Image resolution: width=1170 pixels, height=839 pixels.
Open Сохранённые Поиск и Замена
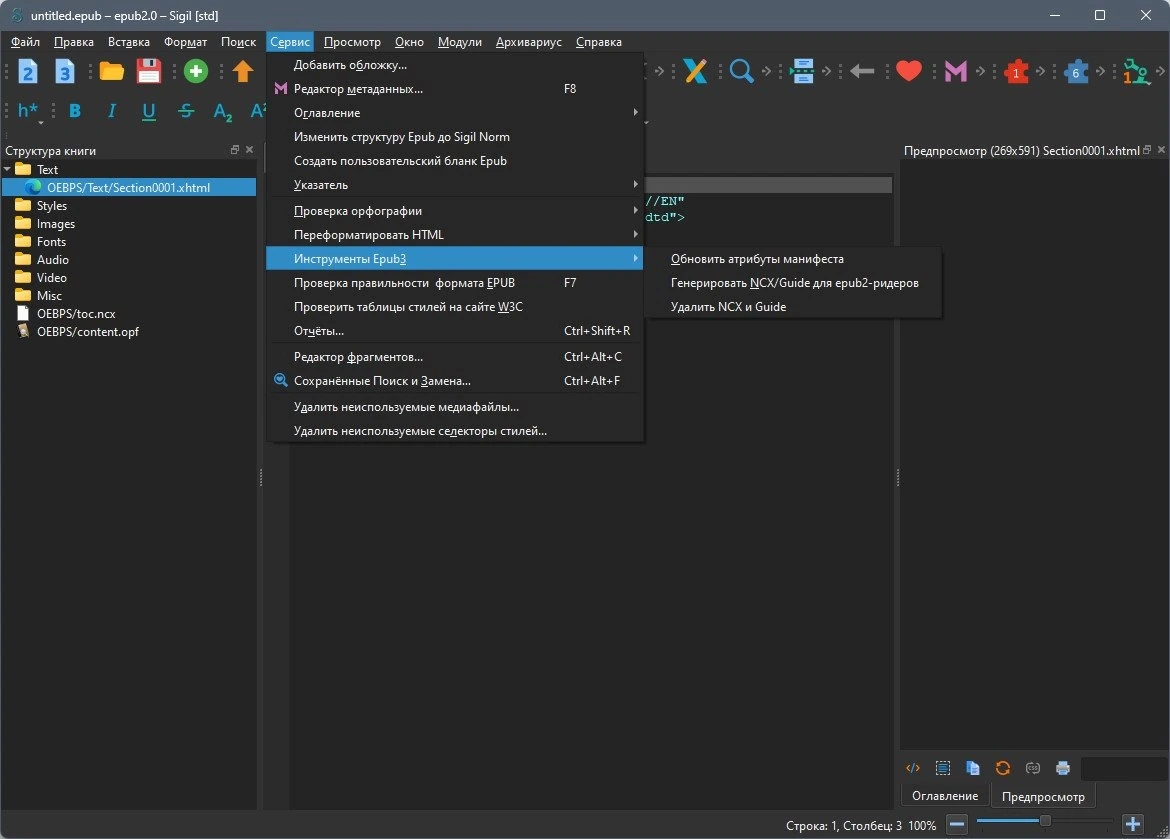tap(455, 381)
